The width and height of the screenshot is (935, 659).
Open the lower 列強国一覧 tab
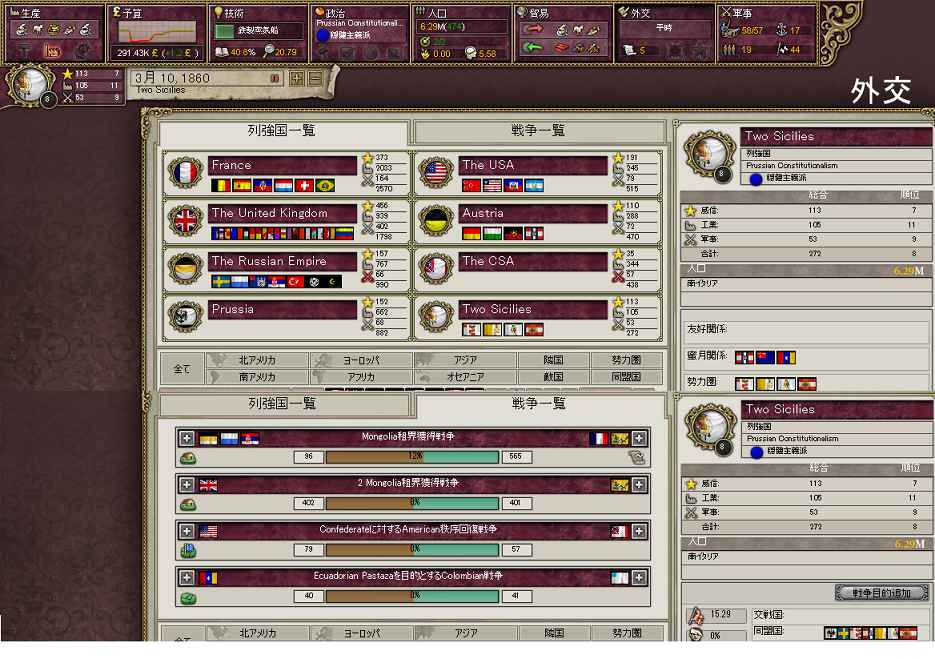point(283,404)
